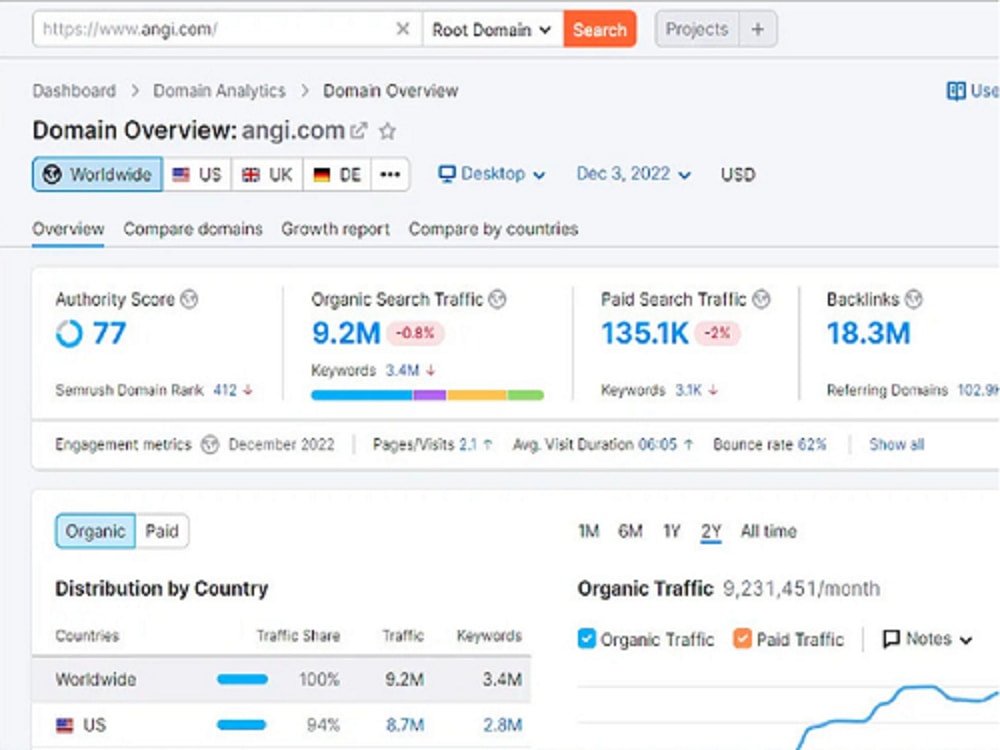Viewport: 1000px width, 750px height.
Task: Set chart range to 2Y
Action: [x=711, y=531]
